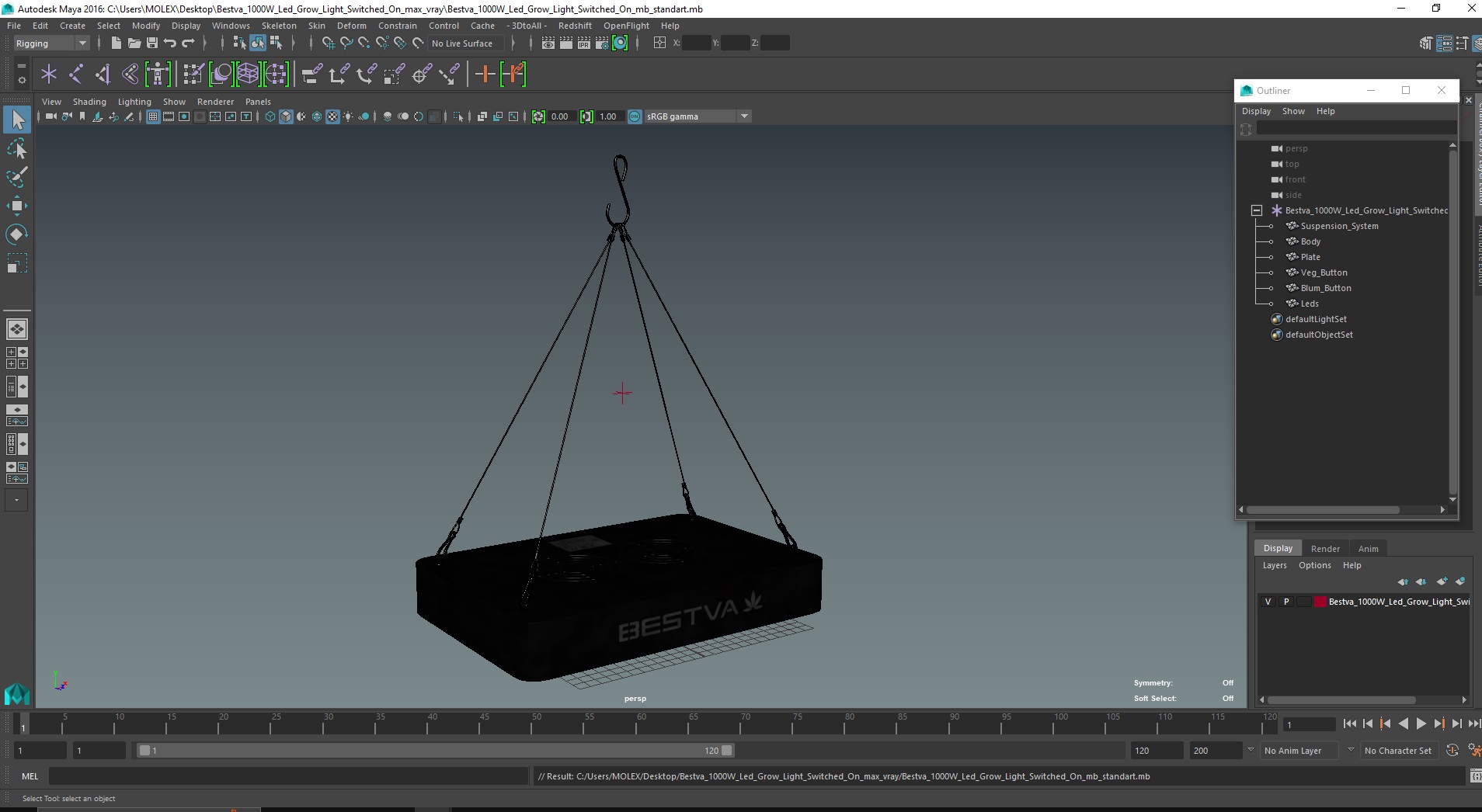The height and width of the screenshot is (812, 1482).
Task: Open the Deform menu
Action: click(x=351, y=26)
